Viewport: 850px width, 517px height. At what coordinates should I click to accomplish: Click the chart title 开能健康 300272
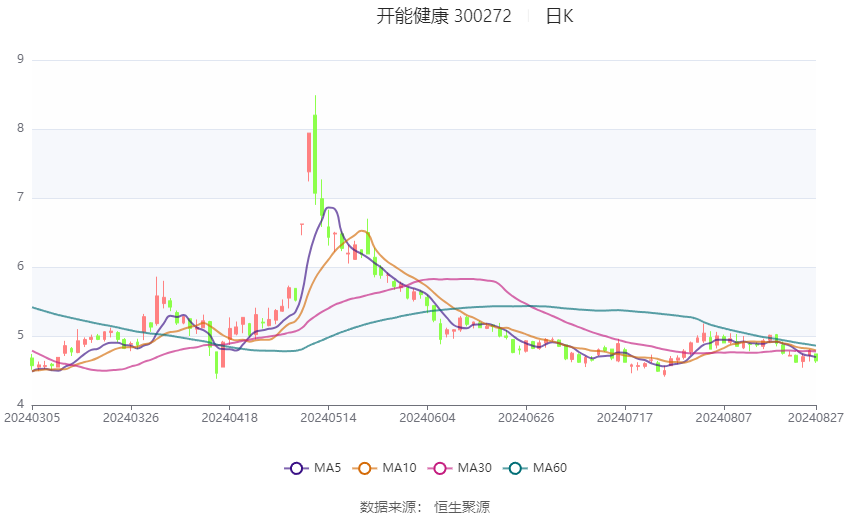click(x=444, y=16)
